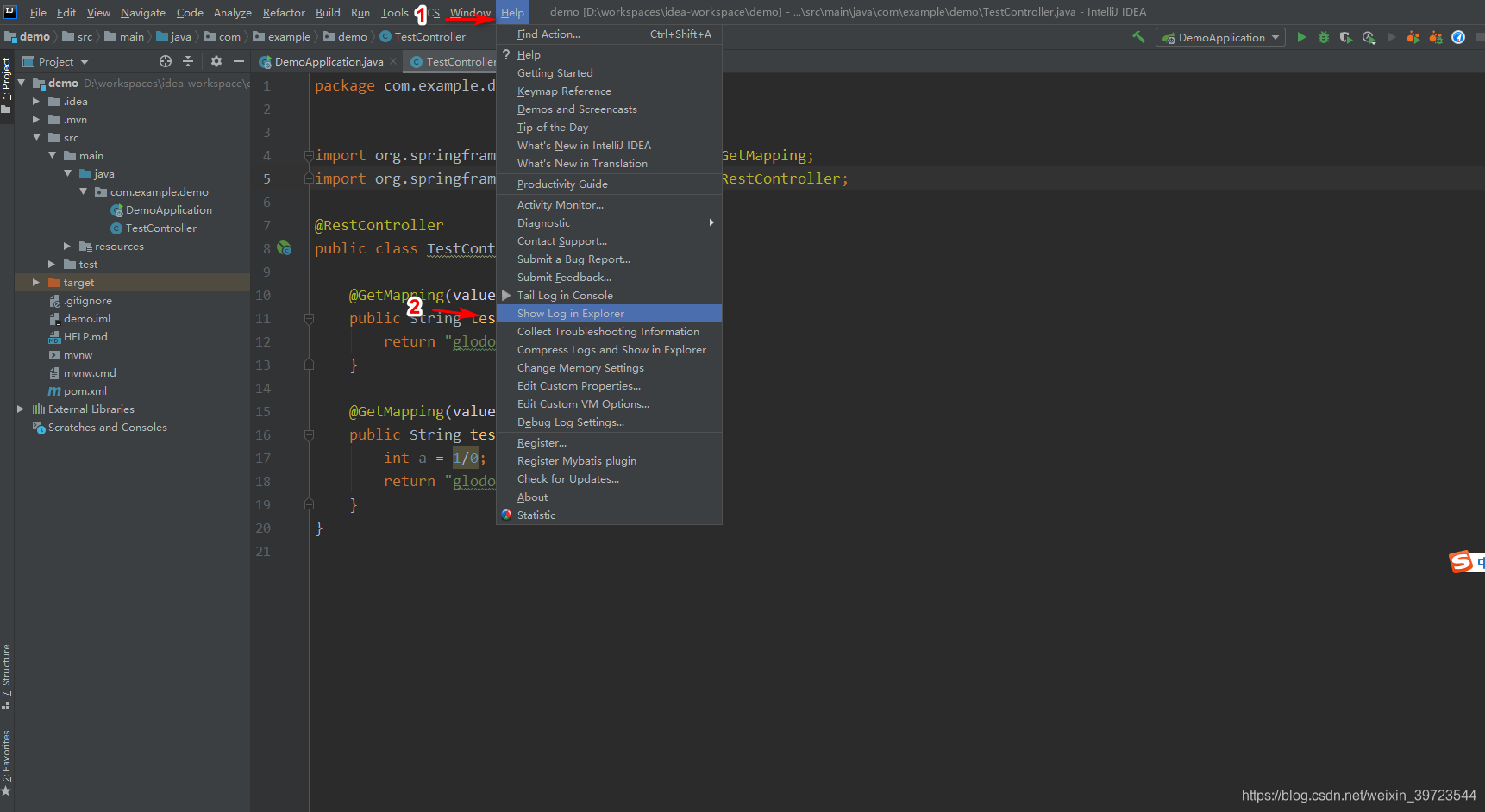Choose Edit Custom VM Options
1485x812 pixels.
tap(609, 403)
